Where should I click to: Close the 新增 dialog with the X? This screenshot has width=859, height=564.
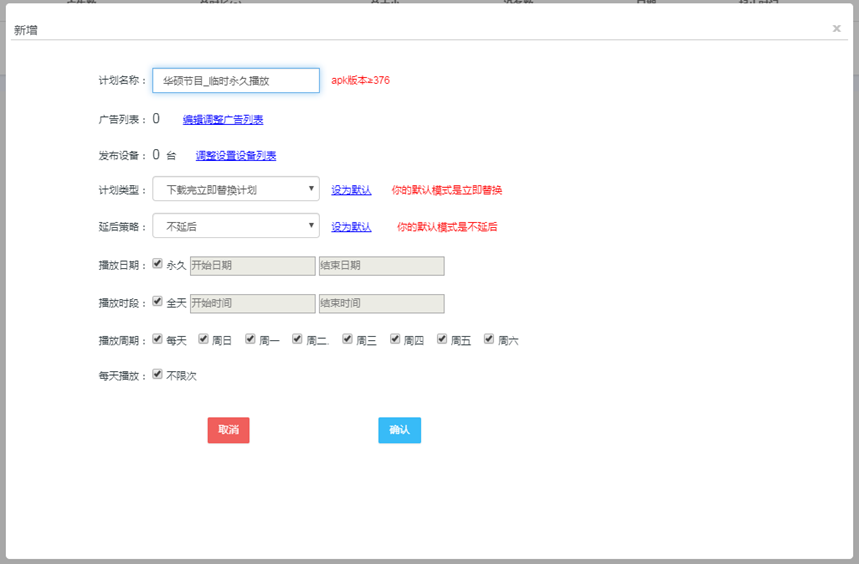pyautogui.click(x=836, y=29)
